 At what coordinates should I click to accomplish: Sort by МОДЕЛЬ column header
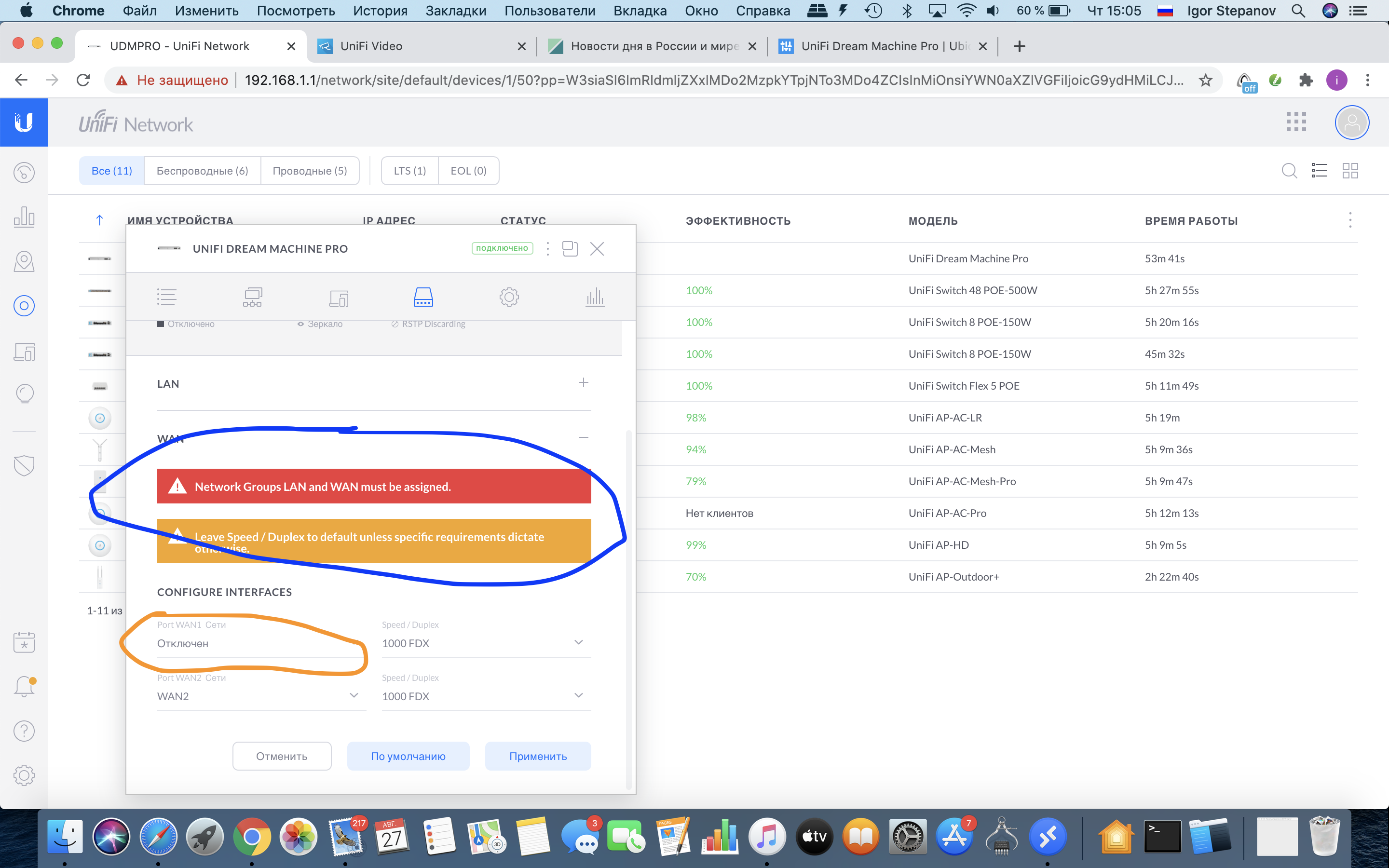[933, 221]
